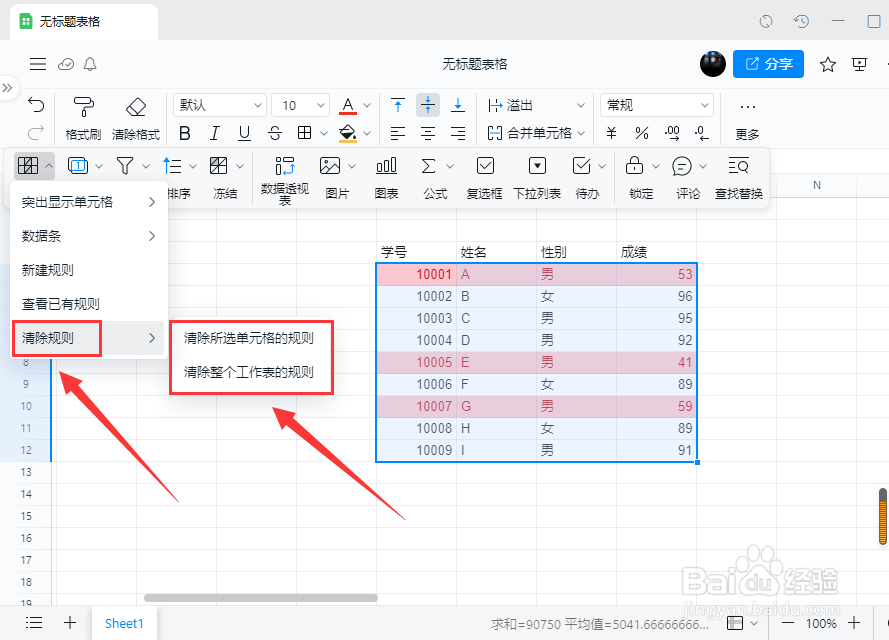
Task: Open the 常规 number format dropdown
Action: pos(655,104)
